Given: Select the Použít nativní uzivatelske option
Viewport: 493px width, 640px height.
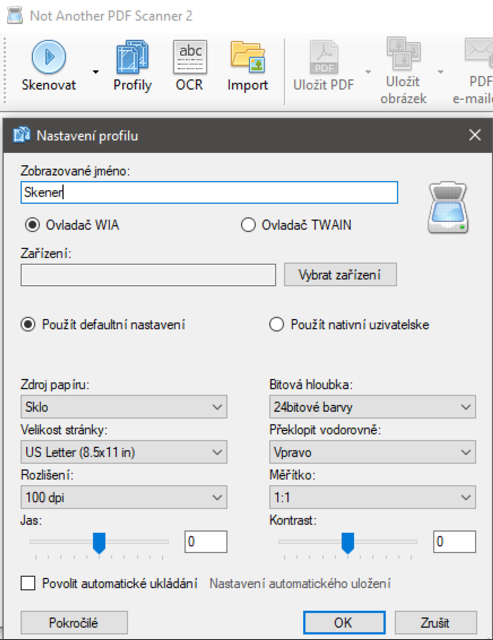Looking at the screenshot, I should click(276, 325).
